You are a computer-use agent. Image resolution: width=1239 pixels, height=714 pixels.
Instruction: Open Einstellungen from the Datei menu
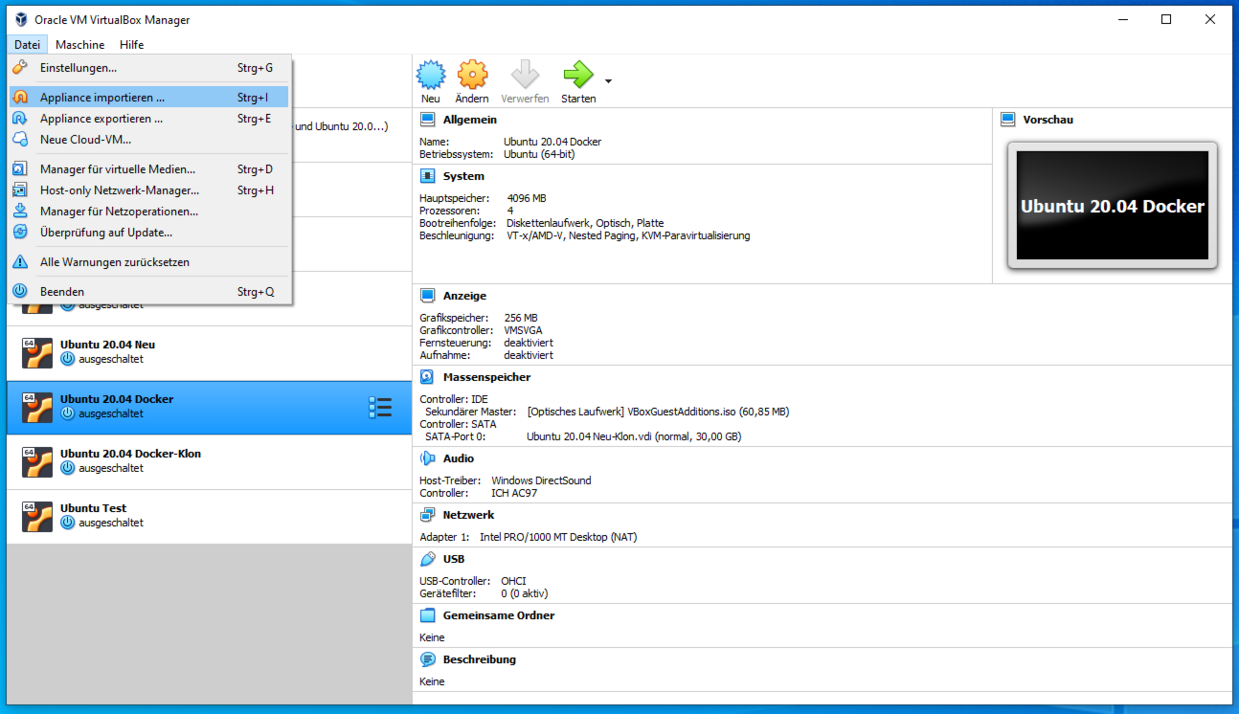(x=78, y=68)
